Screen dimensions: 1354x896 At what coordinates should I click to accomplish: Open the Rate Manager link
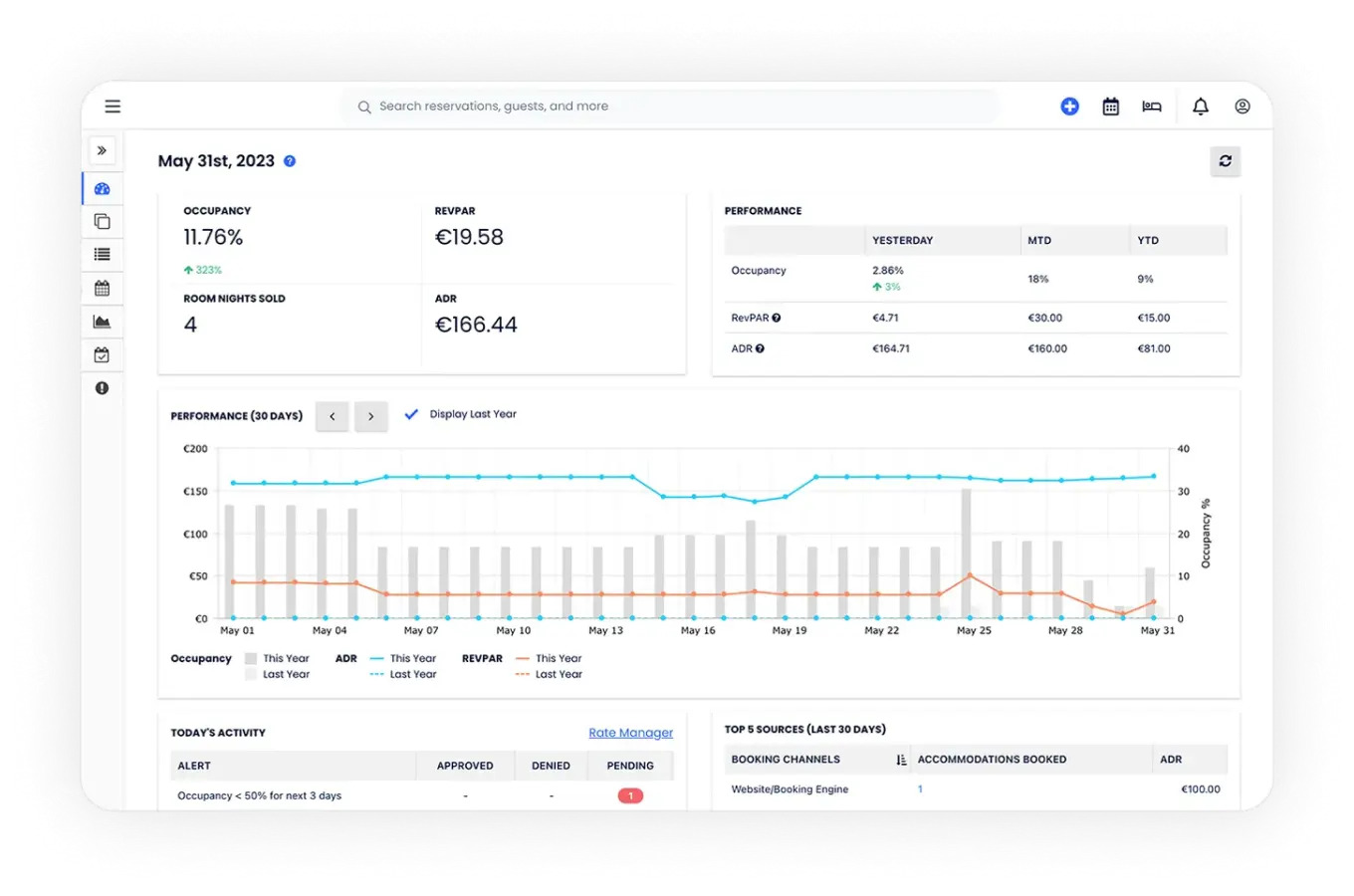630,732
